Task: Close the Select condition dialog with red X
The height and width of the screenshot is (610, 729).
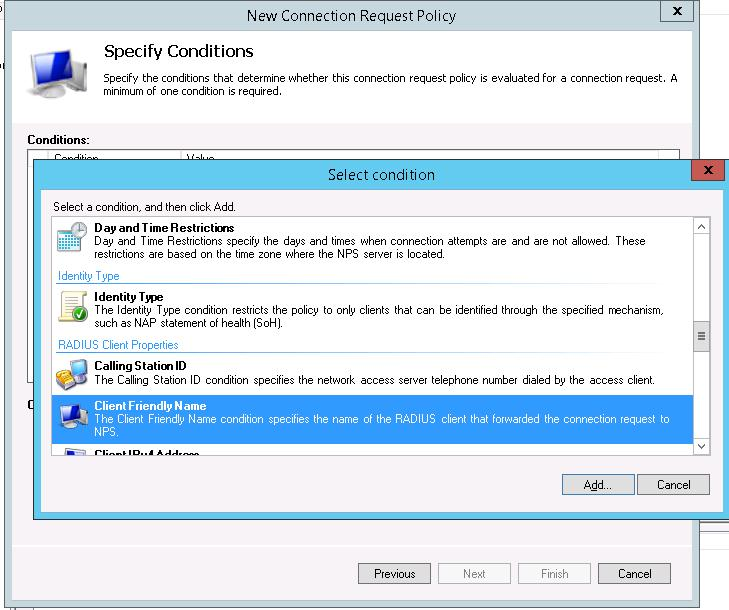Action: [x=708, y=170]
